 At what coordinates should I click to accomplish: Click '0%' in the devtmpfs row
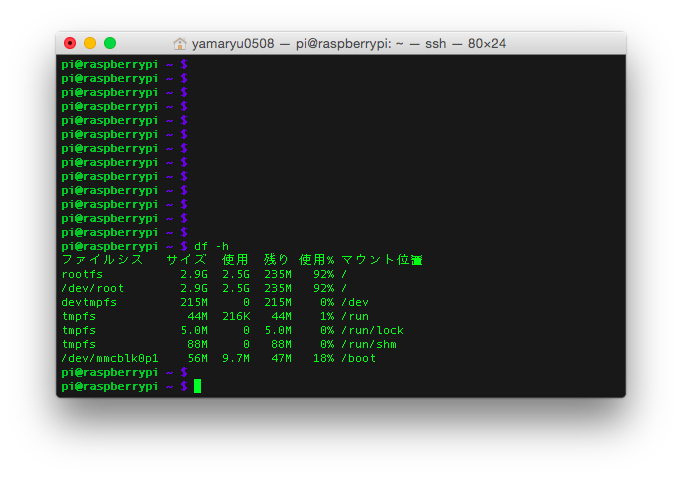pos(327,302)
